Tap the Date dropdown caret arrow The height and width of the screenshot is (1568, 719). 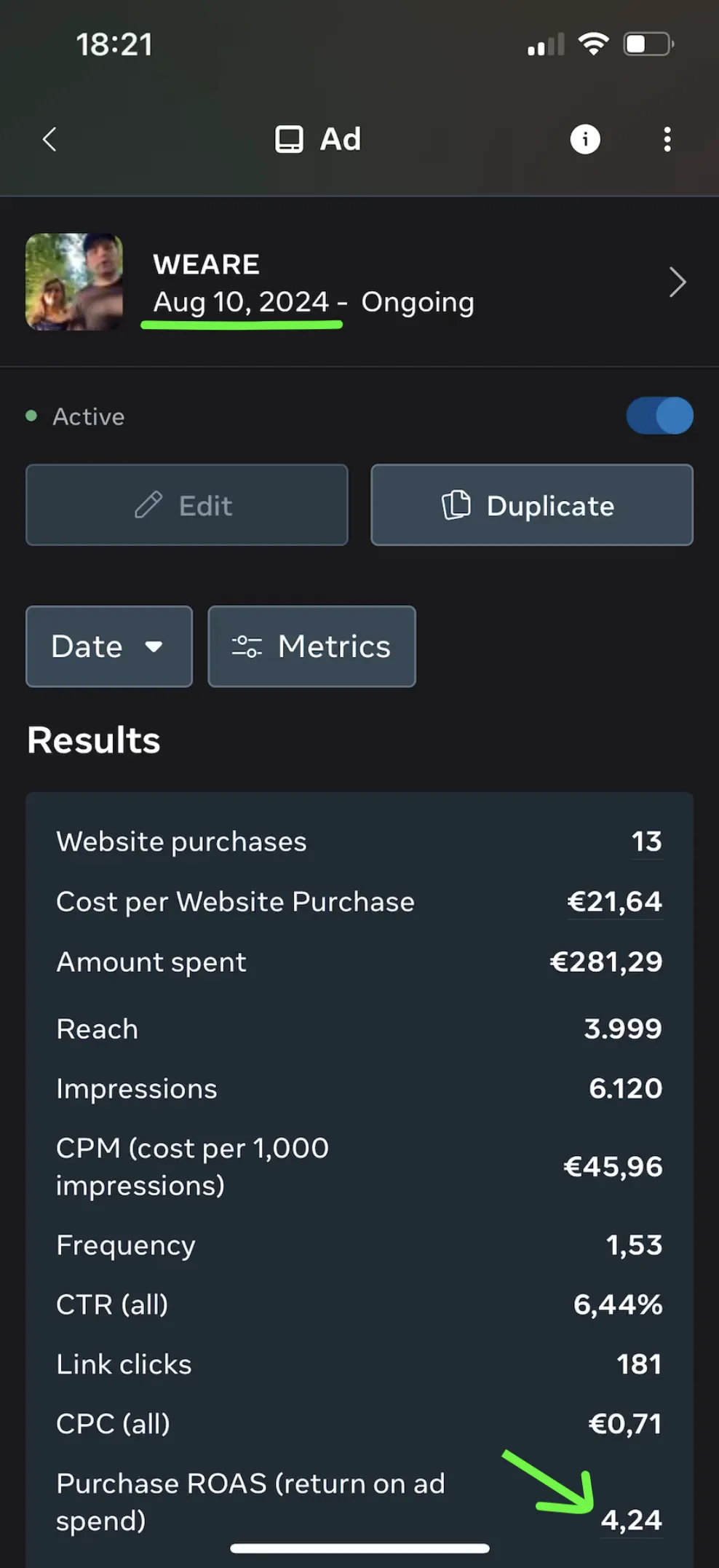154,646
